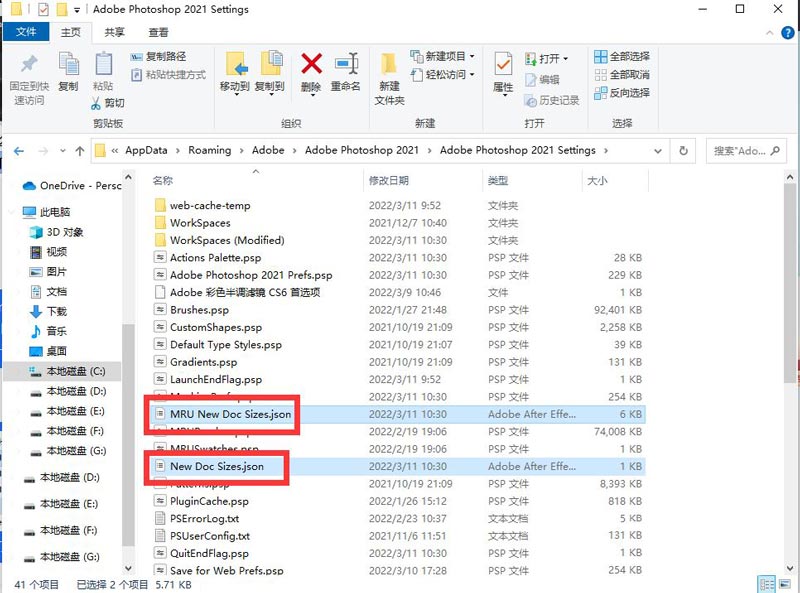Open the 轻松访问 dropdown
Image resolution: width=800 pixels, height=593 pixels.
point(442,75)
